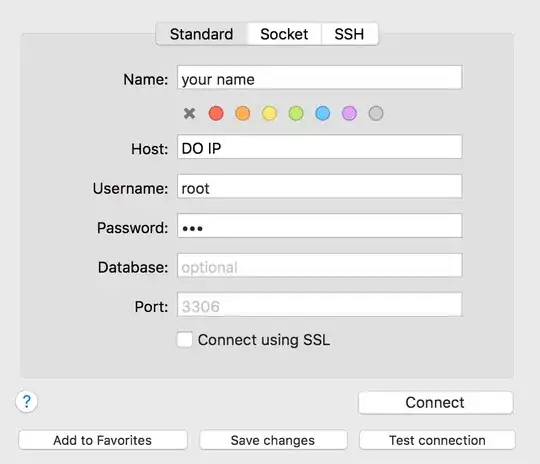Click the help question mark icon
The width and height of the screenshot is (540, 464).
click(x=27, y=401)
